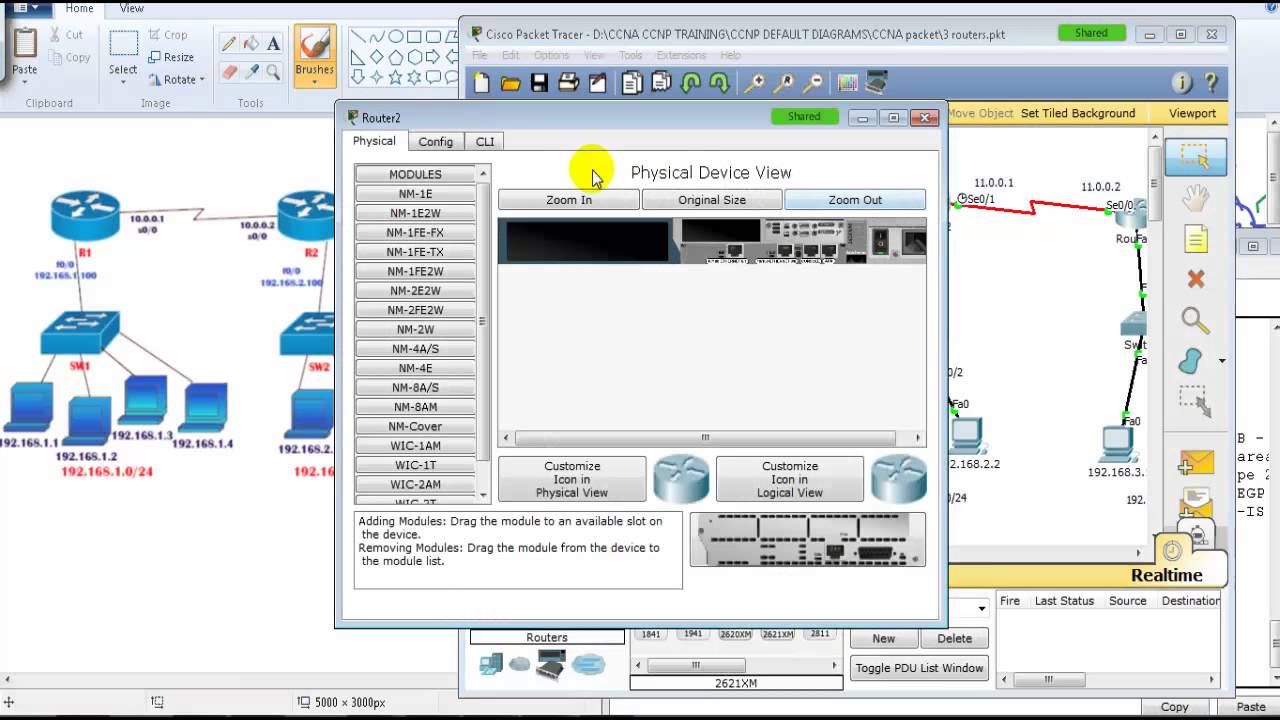Pick the Color picker eyedropper in Paint

click(251, 72)
